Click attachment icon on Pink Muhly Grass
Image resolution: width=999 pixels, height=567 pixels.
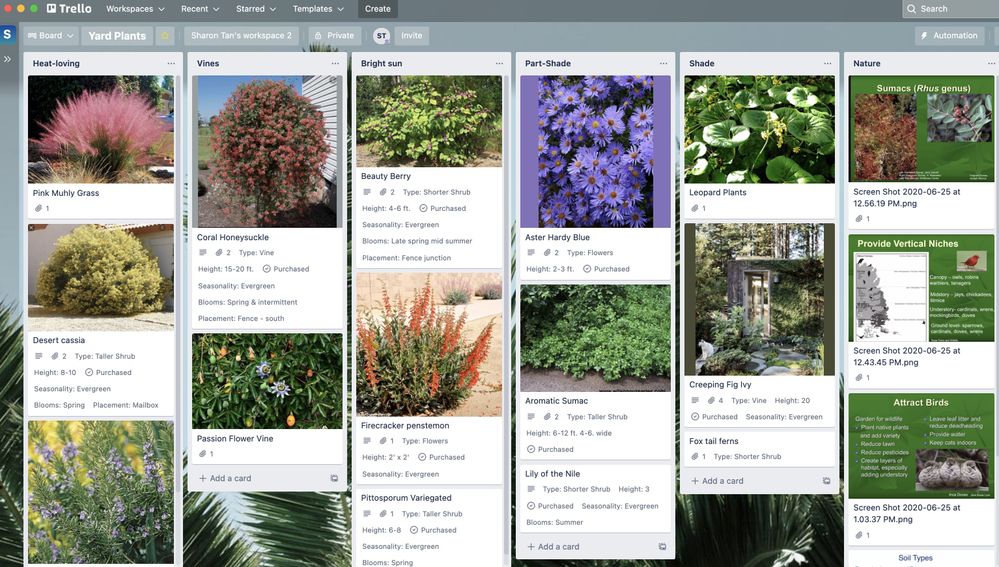pos(38,208)
